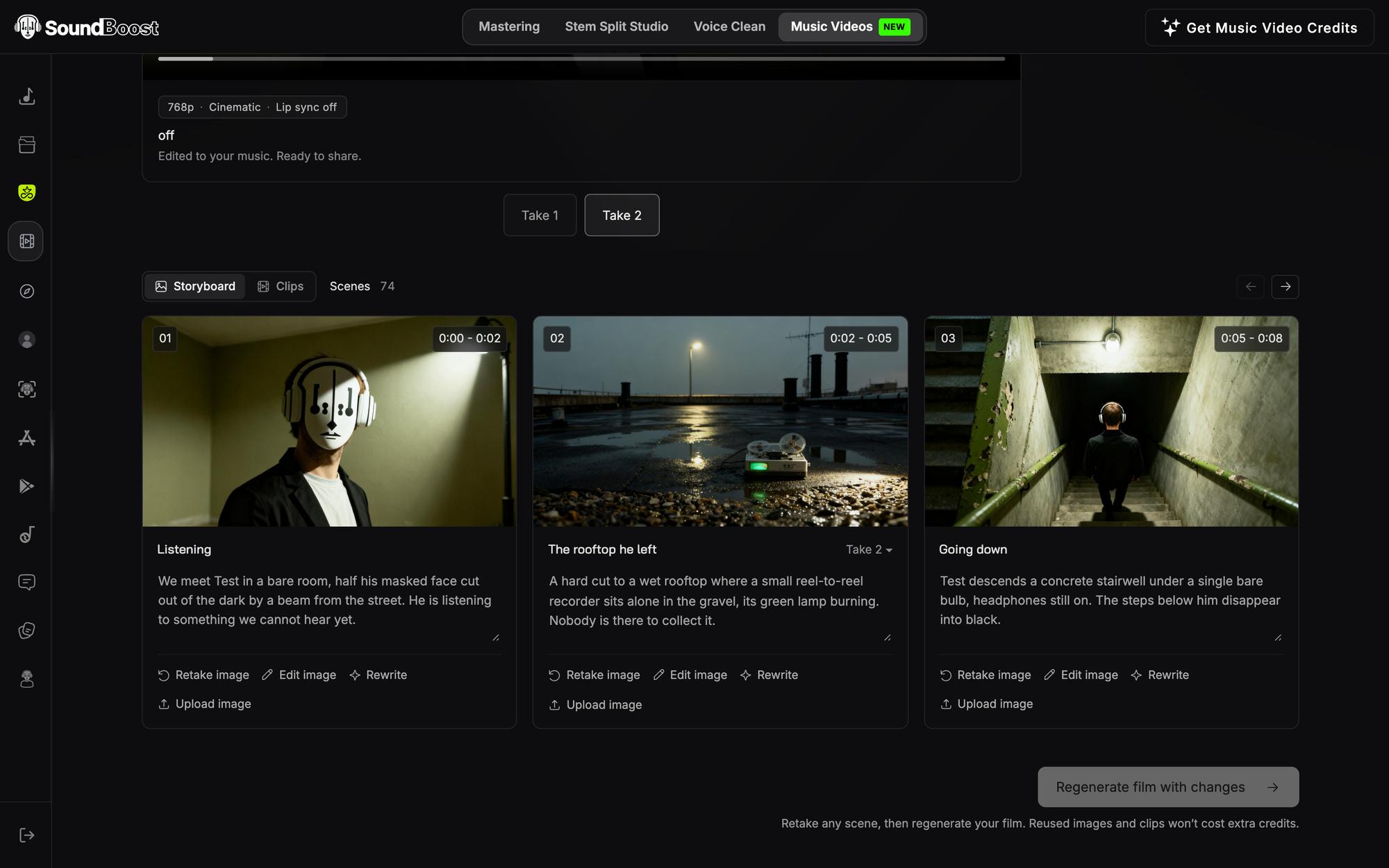Switch to the Clips view
This screenshot has height=868, width=1389.
point(281,286)
